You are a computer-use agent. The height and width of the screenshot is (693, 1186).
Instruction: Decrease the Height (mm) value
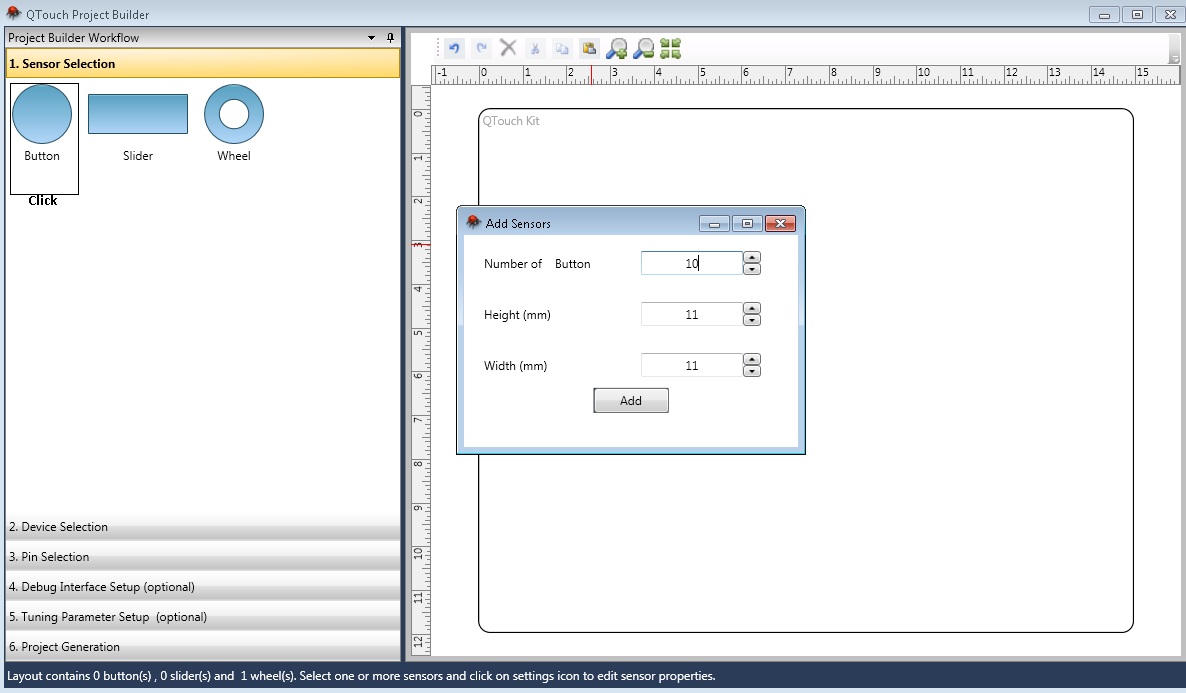click(x=753, y=320)
